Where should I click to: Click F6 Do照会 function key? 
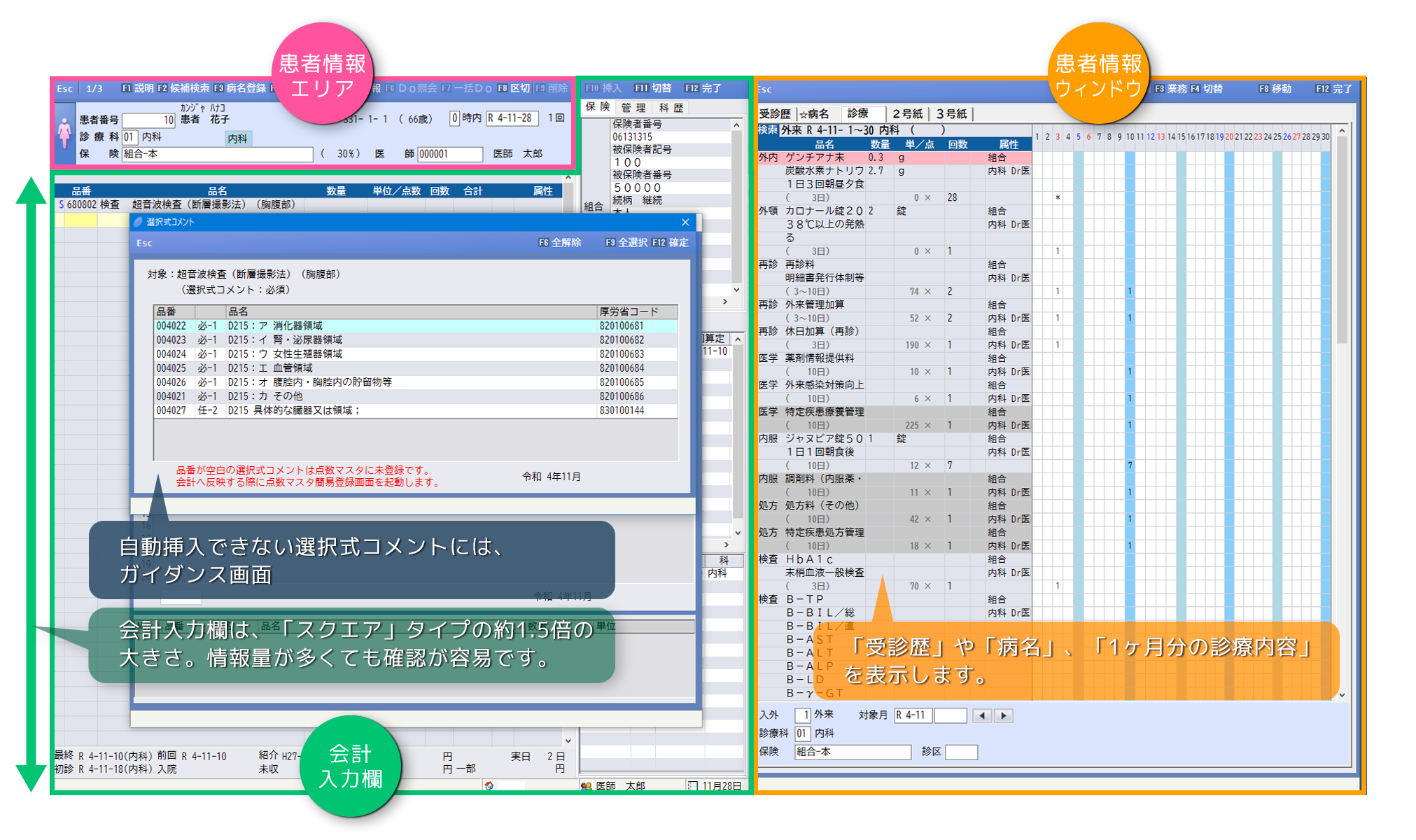[411, 88]
